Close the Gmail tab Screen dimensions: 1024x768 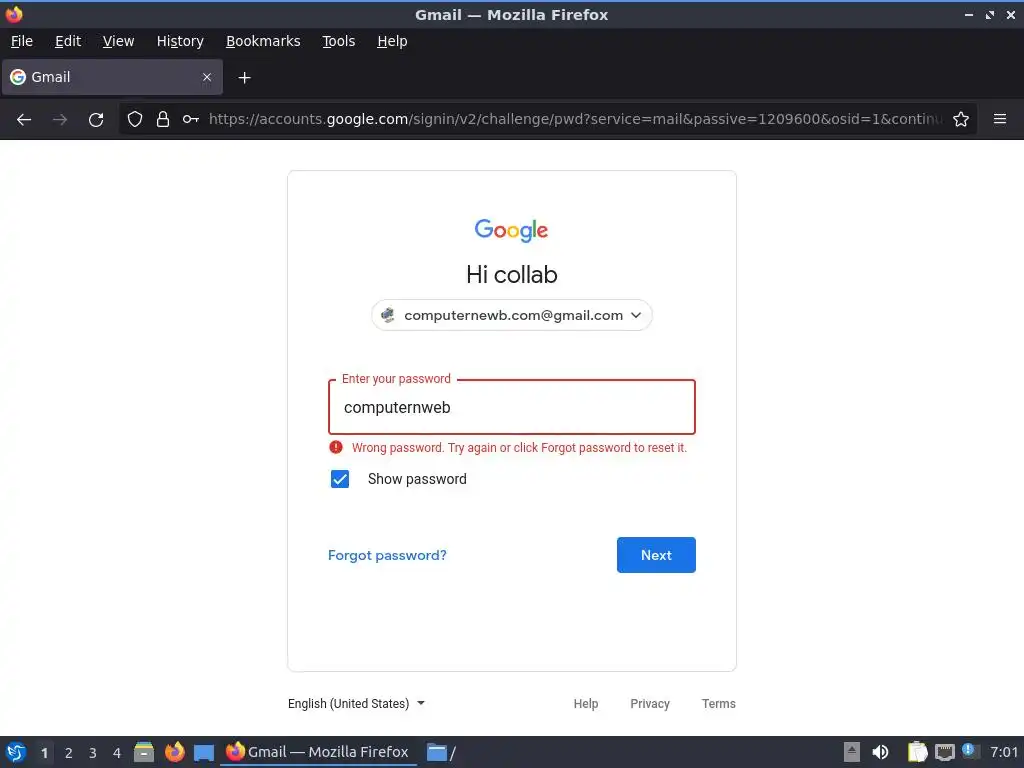[207, 77]
